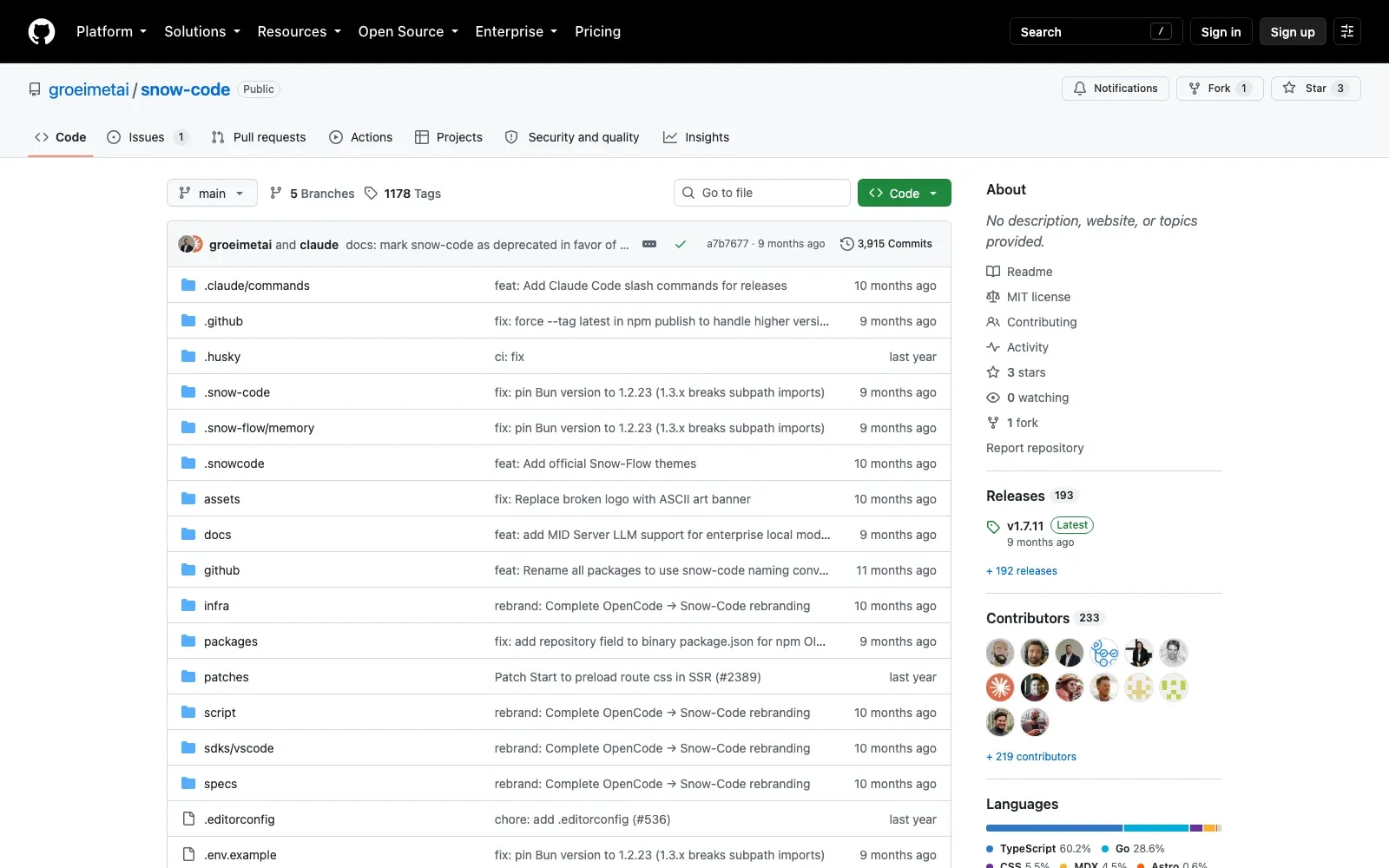The width and height of the screenshot is (1389, 868).
Task: Show the + 192 releases link
Action: 1022,571
